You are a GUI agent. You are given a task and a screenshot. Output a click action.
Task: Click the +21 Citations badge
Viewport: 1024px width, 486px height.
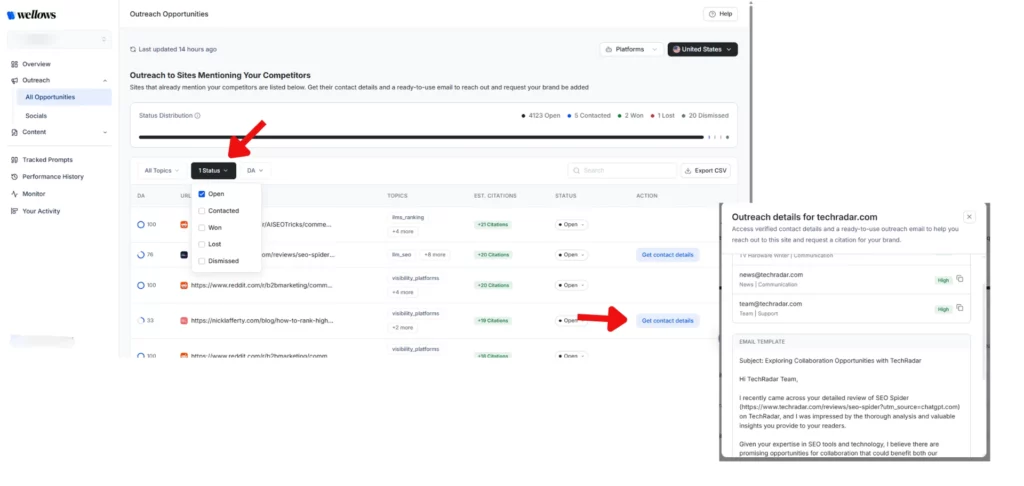492,225
